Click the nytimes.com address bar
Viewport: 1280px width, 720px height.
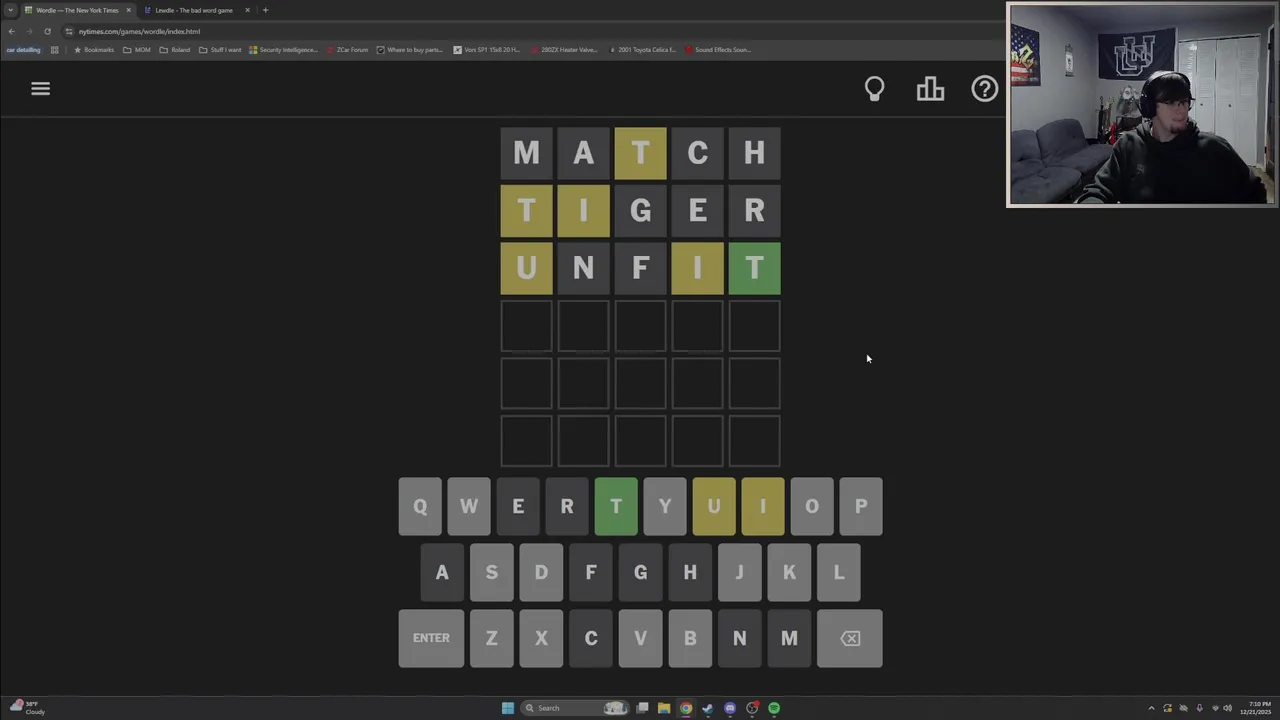(530, 31)
